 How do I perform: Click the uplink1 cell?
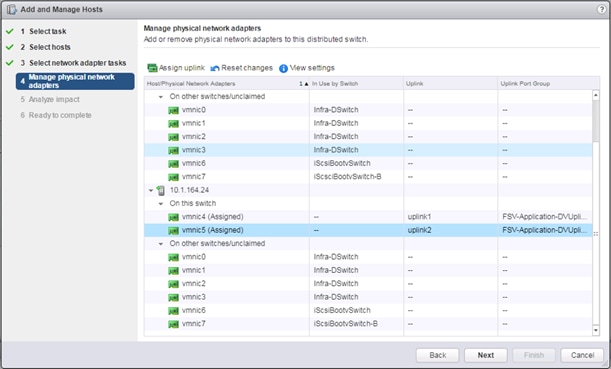419,217
